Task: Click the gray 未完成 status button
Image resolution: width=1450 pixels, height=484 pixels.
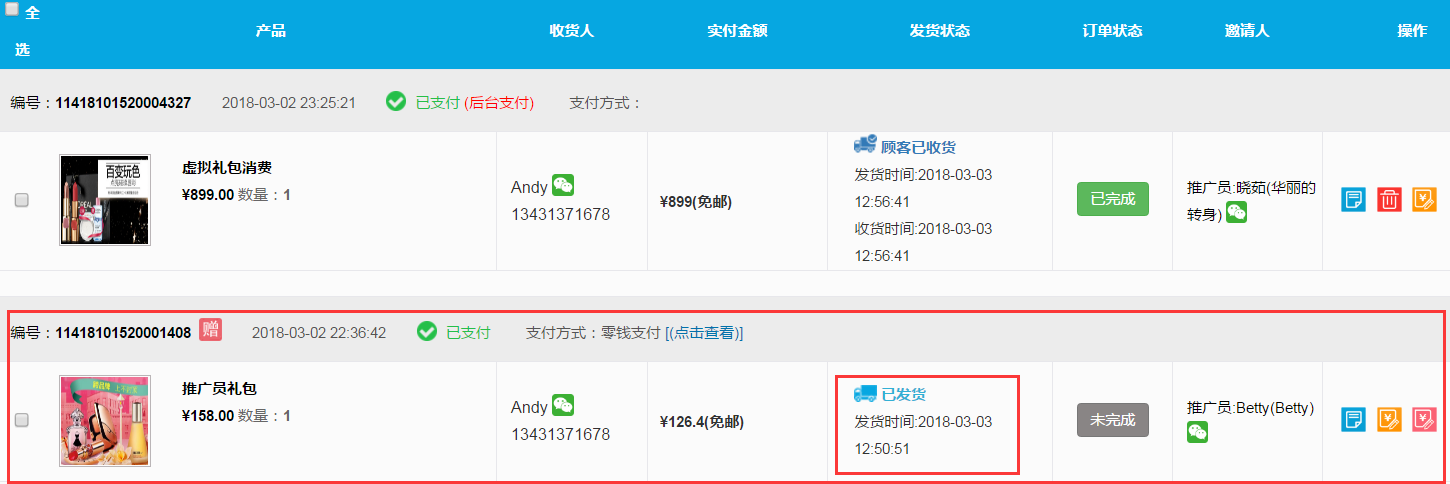Action: click(x=1112, y=420)
